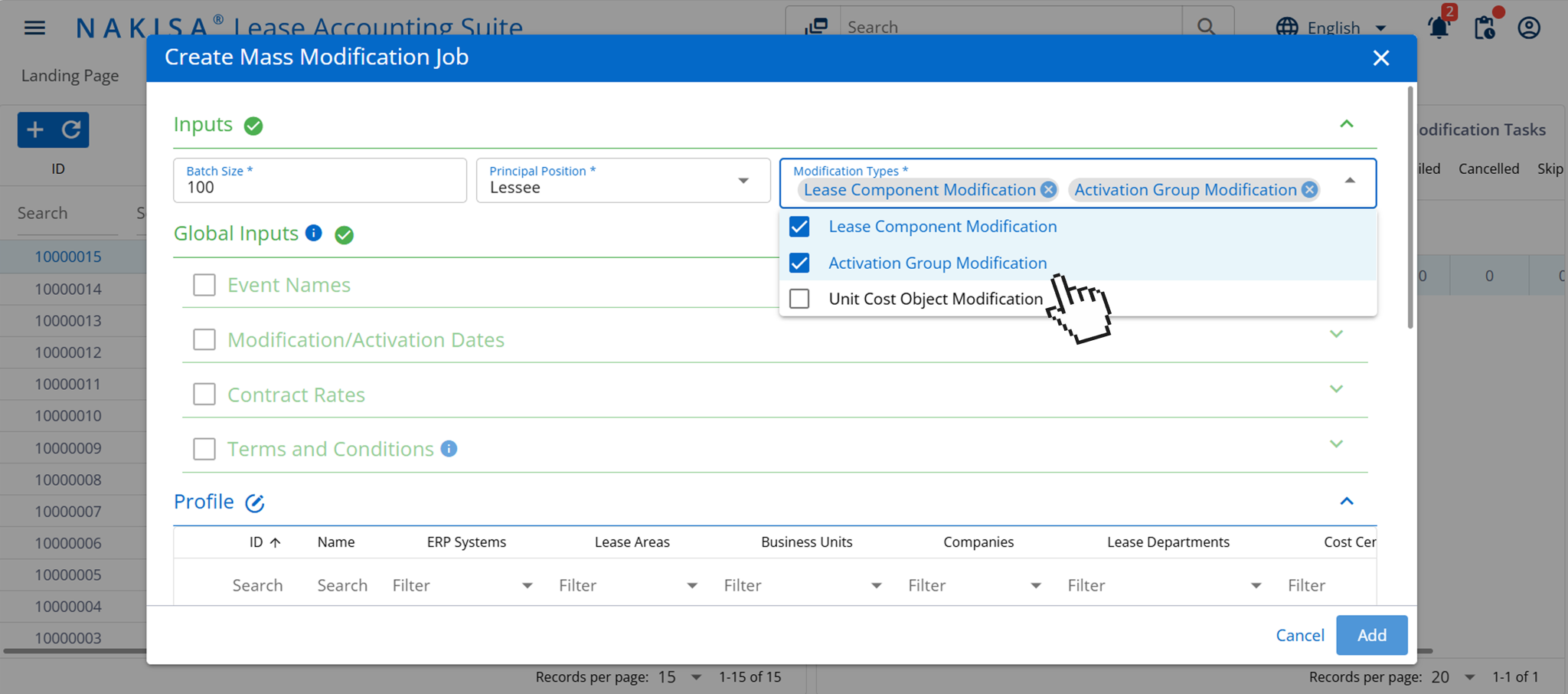The width and height of the screenshot is (1568, 694).
Task: Go to the Landing Page tab
Action: tap(70, 75)
